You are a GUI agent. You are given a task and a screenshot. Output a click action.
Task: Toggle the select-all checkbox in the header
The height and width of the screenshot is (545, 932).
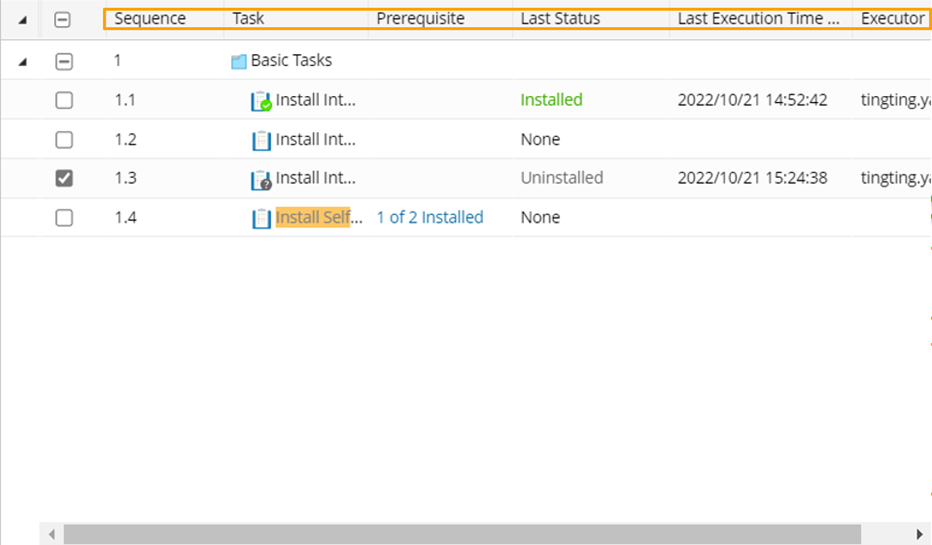(x=62, y=19)
